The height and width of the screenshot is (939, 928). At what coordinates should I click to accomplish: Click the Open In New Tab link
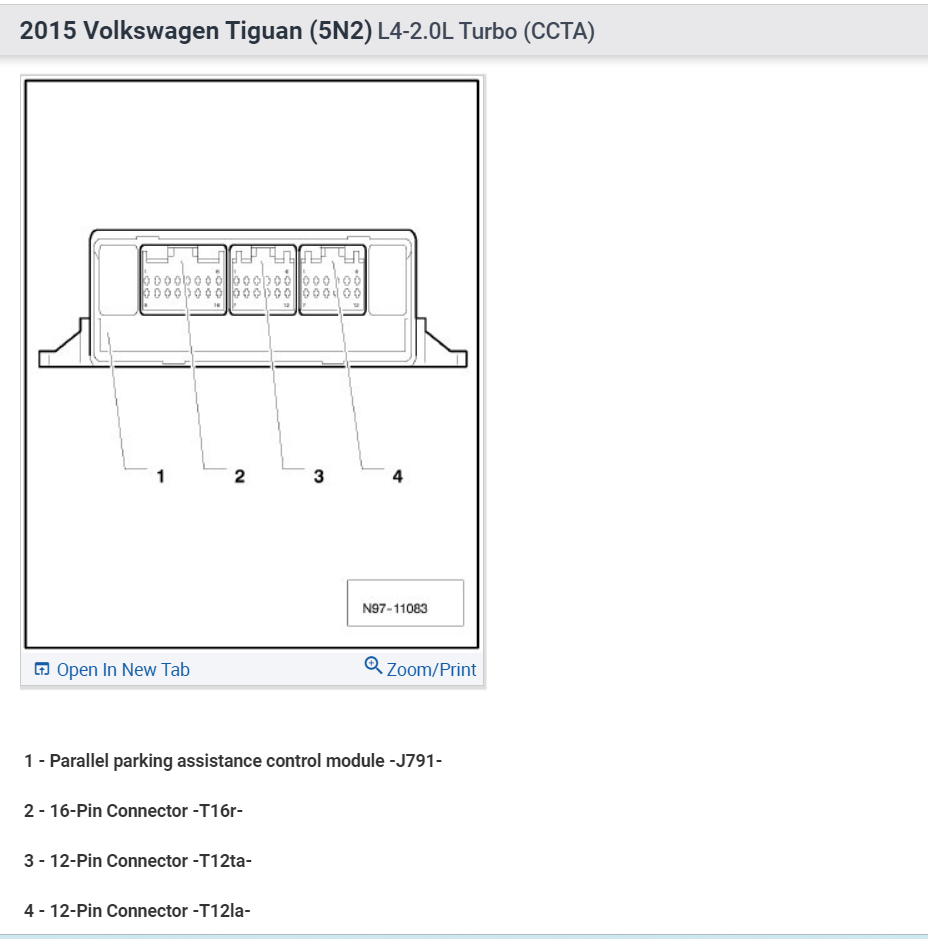[123, 670]
